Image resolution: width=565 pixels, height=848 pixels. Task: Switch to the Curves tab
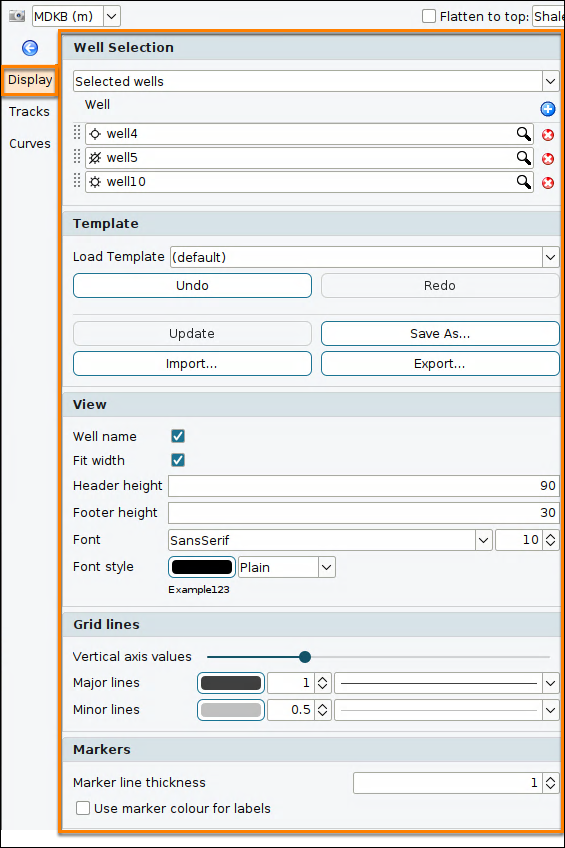tap(30, 143)
